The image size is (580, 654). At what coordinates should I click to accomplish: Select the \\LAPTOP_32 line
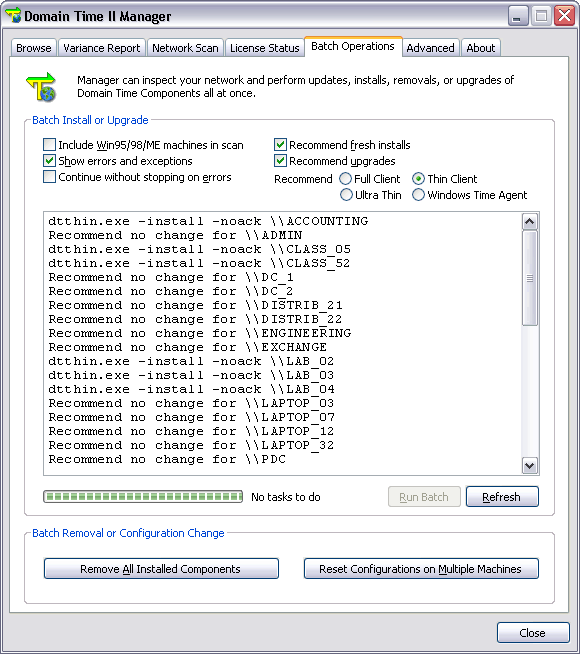point(191,445)
